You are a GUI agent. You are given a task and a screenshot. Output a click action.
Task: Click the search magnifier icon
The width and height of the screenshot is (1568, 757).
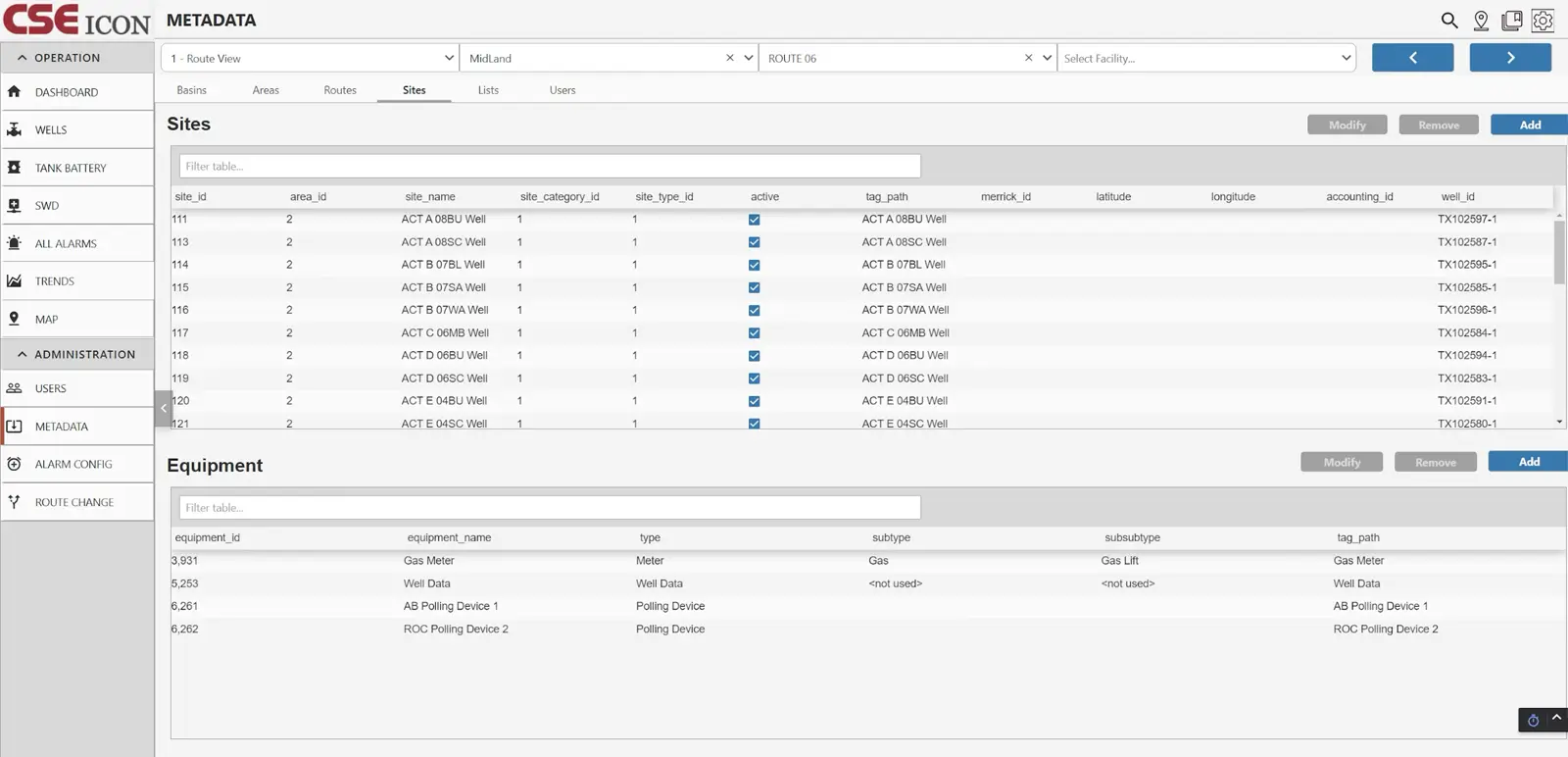click(1449, 21)
